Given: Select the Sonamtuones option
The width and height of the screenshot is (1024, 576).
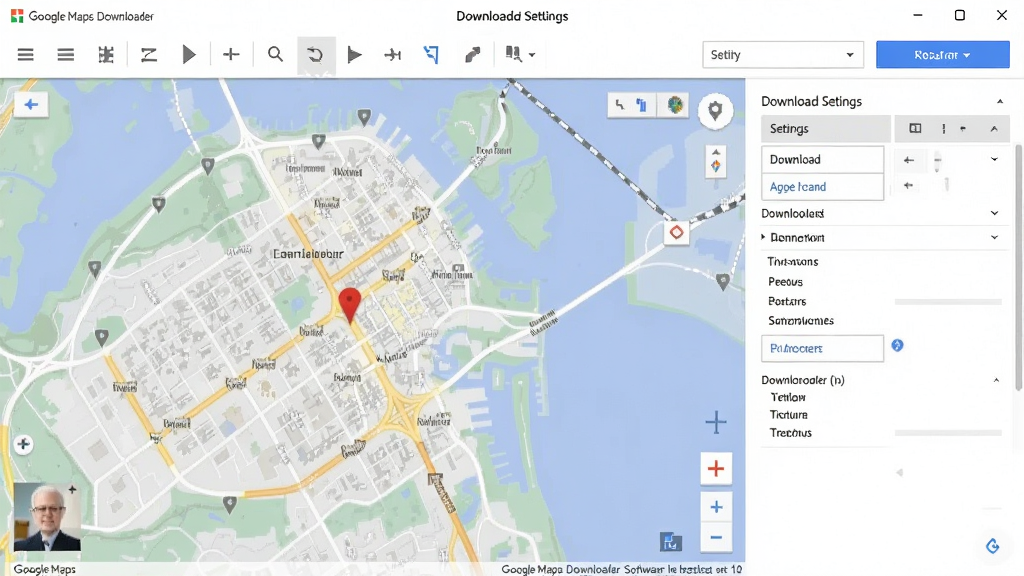Looking at the screenshot, I should 801,321.
